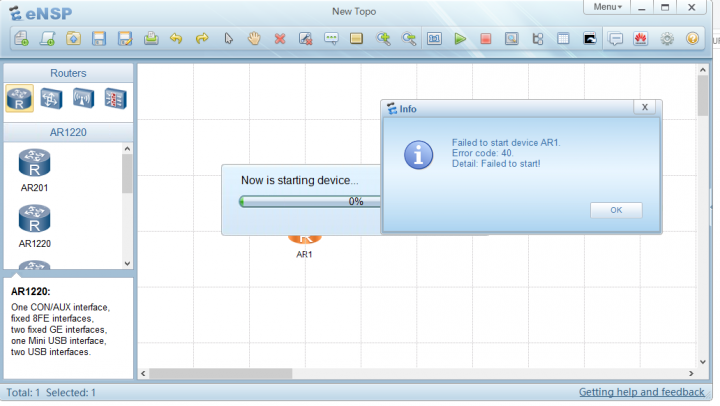Click the Undo arrow in toolbar
The width and height of the screenshot is (720, 406).
pyautogui.click(x=176, y=39)
